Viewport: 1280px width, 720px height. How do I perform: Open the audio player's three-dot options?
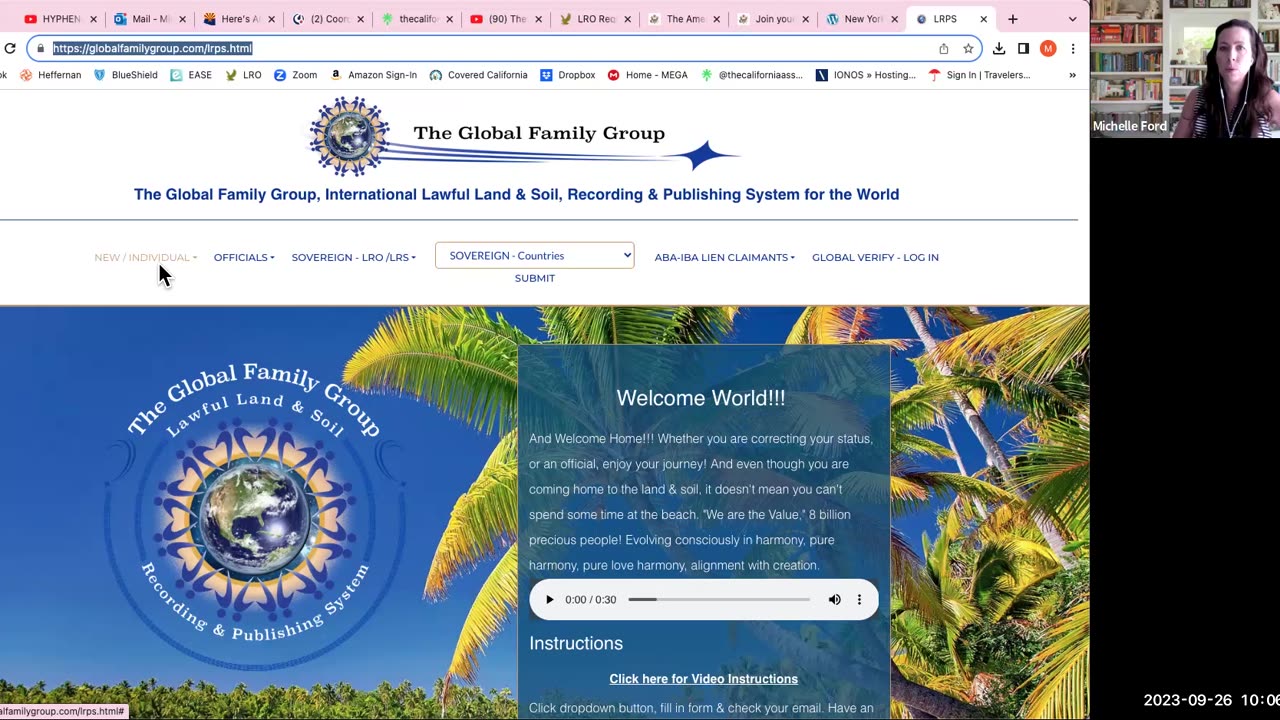point(859,600)
